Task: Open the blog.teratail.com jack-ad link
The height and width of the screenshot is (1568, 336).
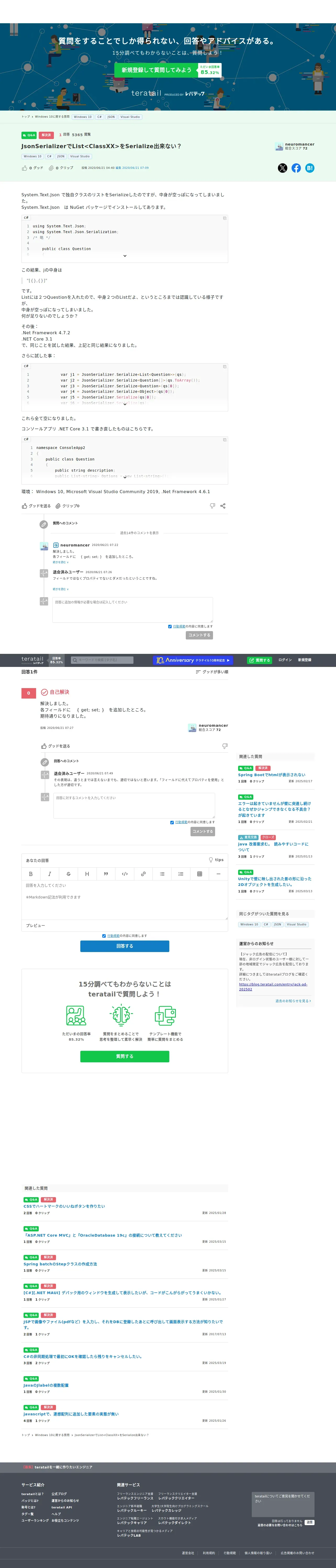Action: tap(273, 987)
